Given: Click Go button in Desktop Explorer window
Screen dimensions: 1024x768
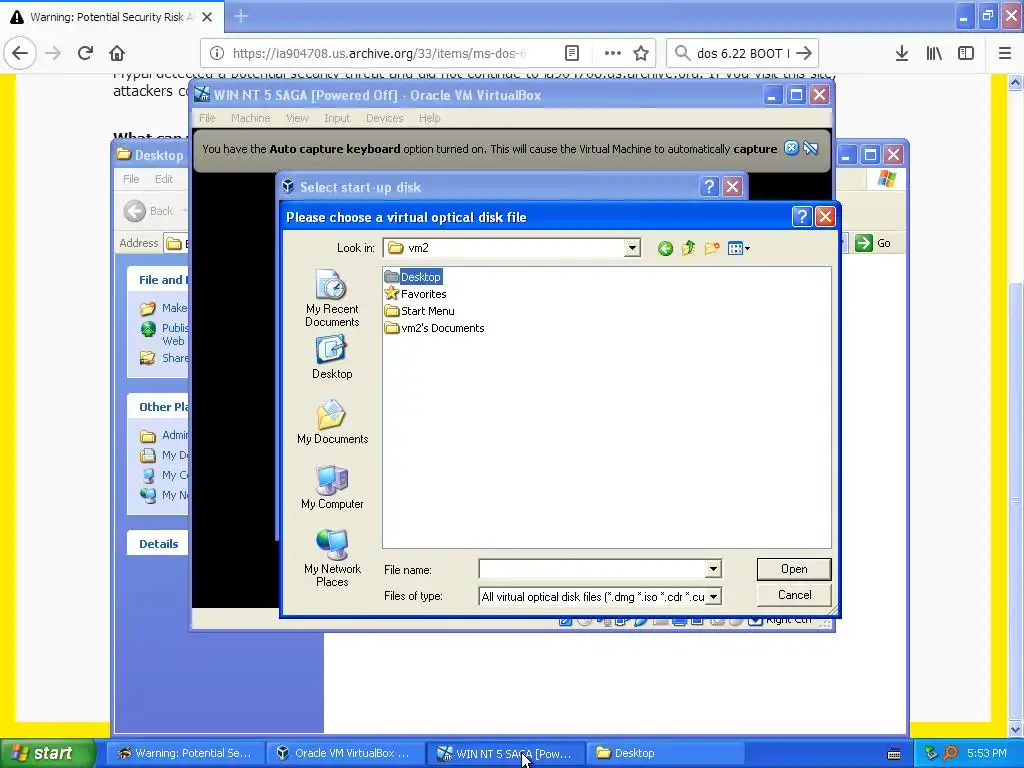Looking at the screenshot, I should pos(873,243).
